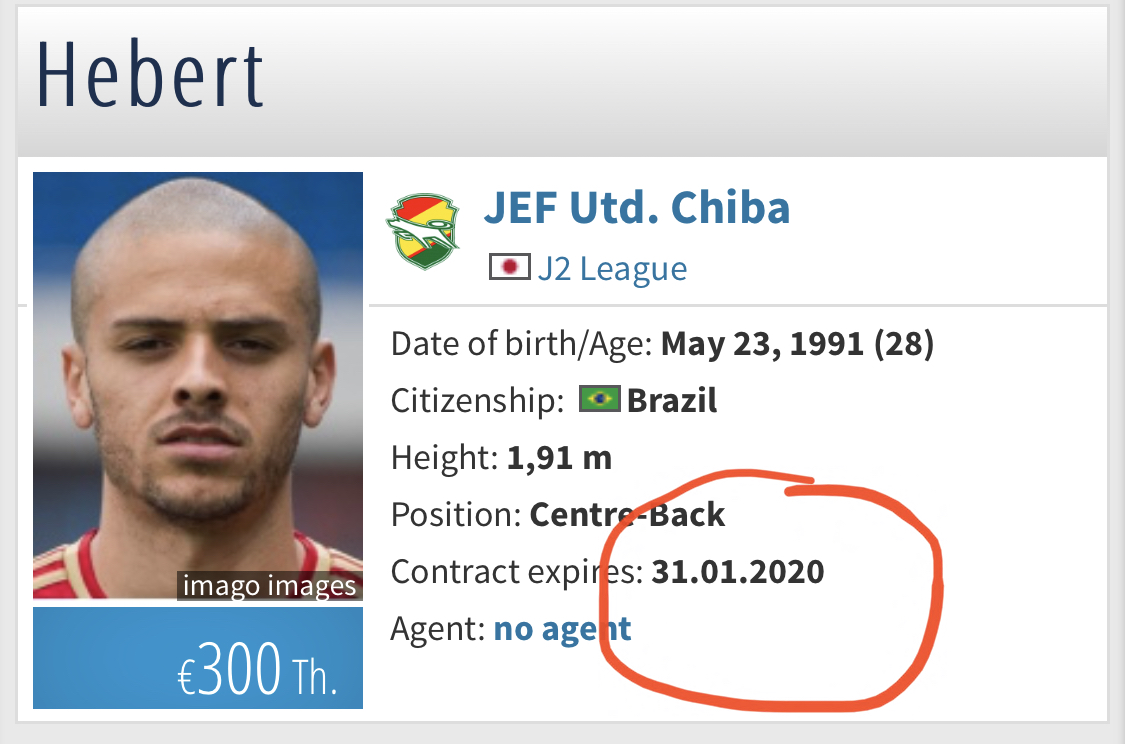
Task: Click the €300 Th. market value box
Action: point(198,658)
